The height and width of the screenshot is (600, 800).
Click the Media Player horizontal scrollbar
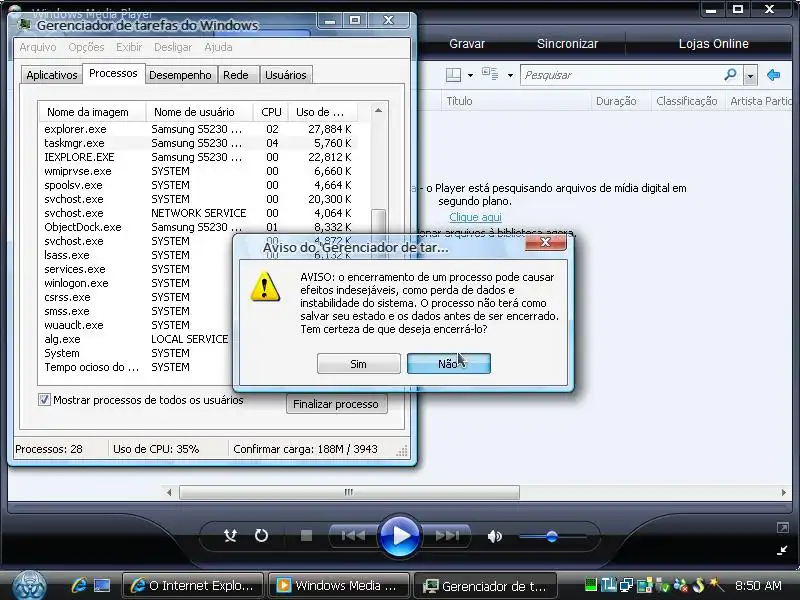[349, 492]
